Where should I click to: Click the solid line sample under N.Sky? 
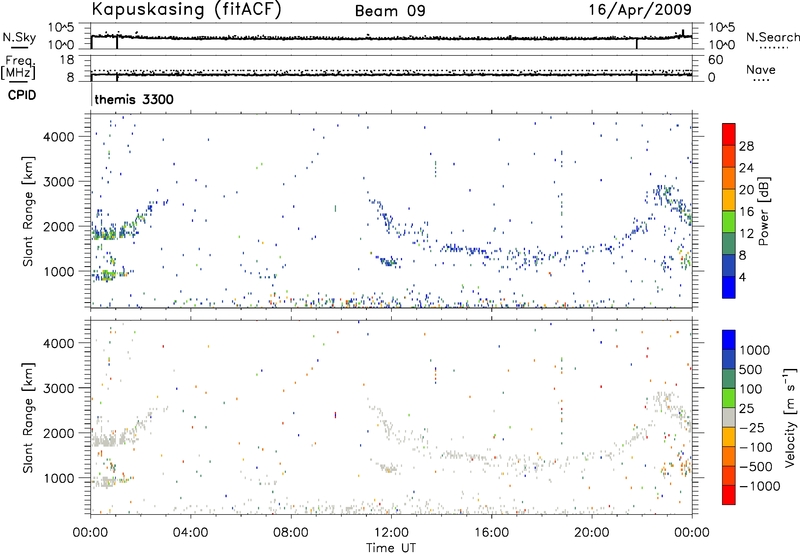pyautogui.click(x=19, y=48)
